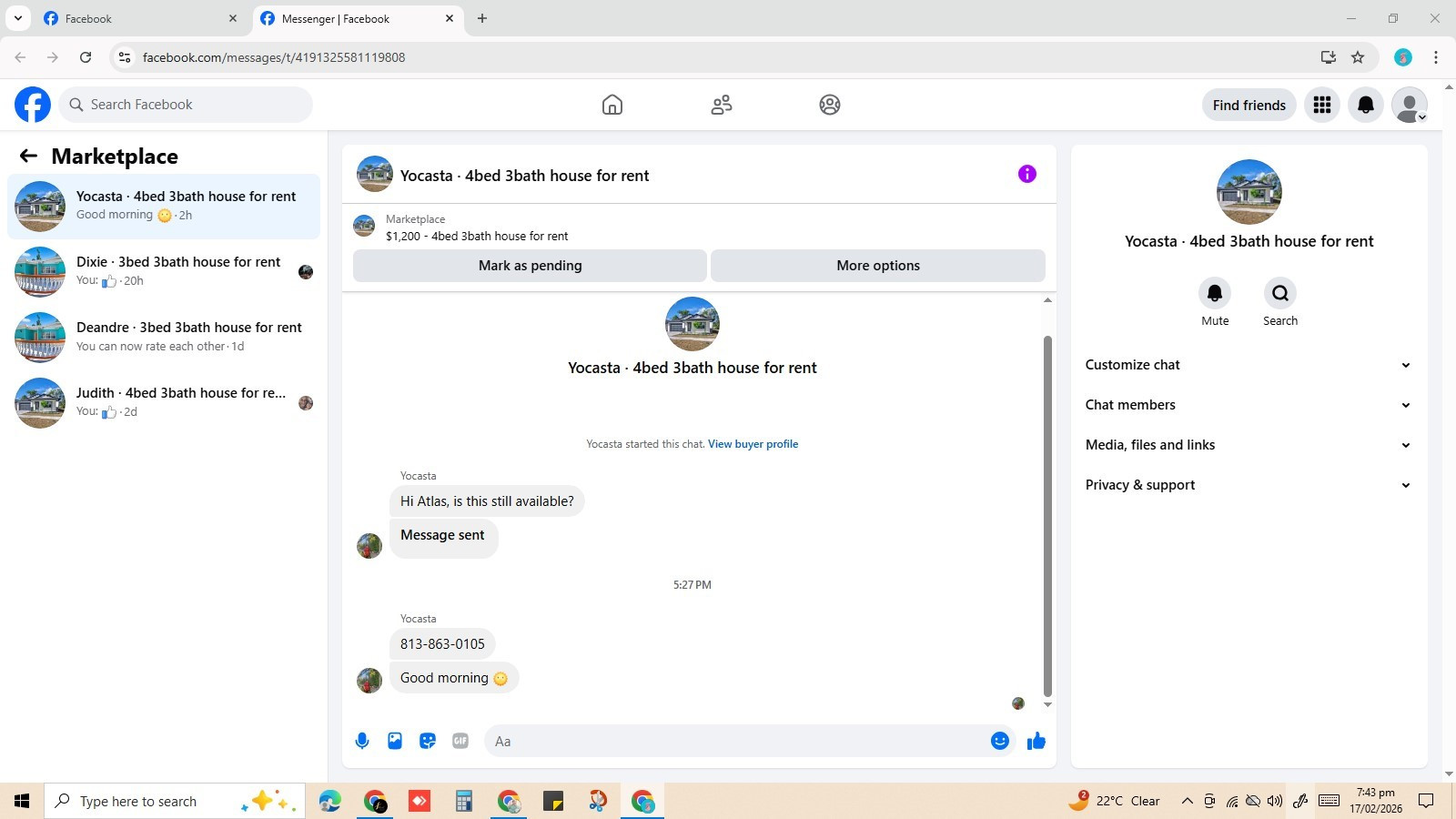This screenshot has width=1456, height=819.
Task: Open the Friends icon in top navigation
Action: click(x=722, y=105)
